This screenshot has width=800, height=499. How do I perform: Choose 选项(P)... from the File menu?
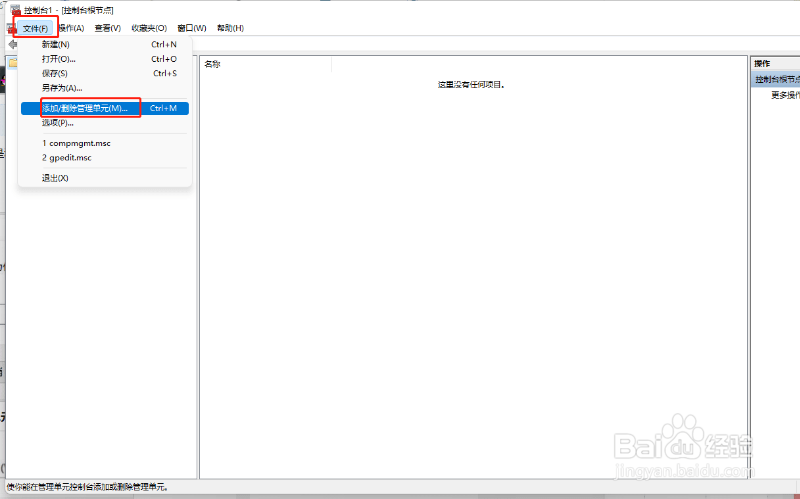105,122
